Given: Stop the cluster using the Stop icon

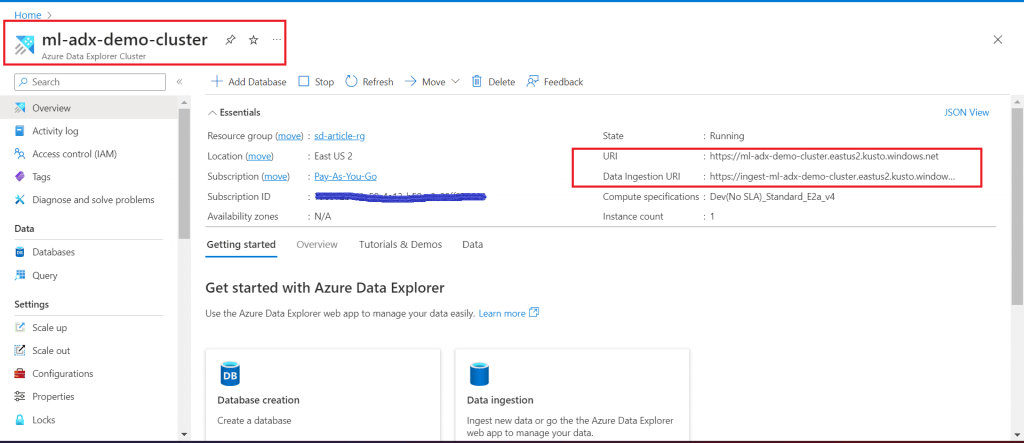Looking at the screenshot, I should click(305, 82).
